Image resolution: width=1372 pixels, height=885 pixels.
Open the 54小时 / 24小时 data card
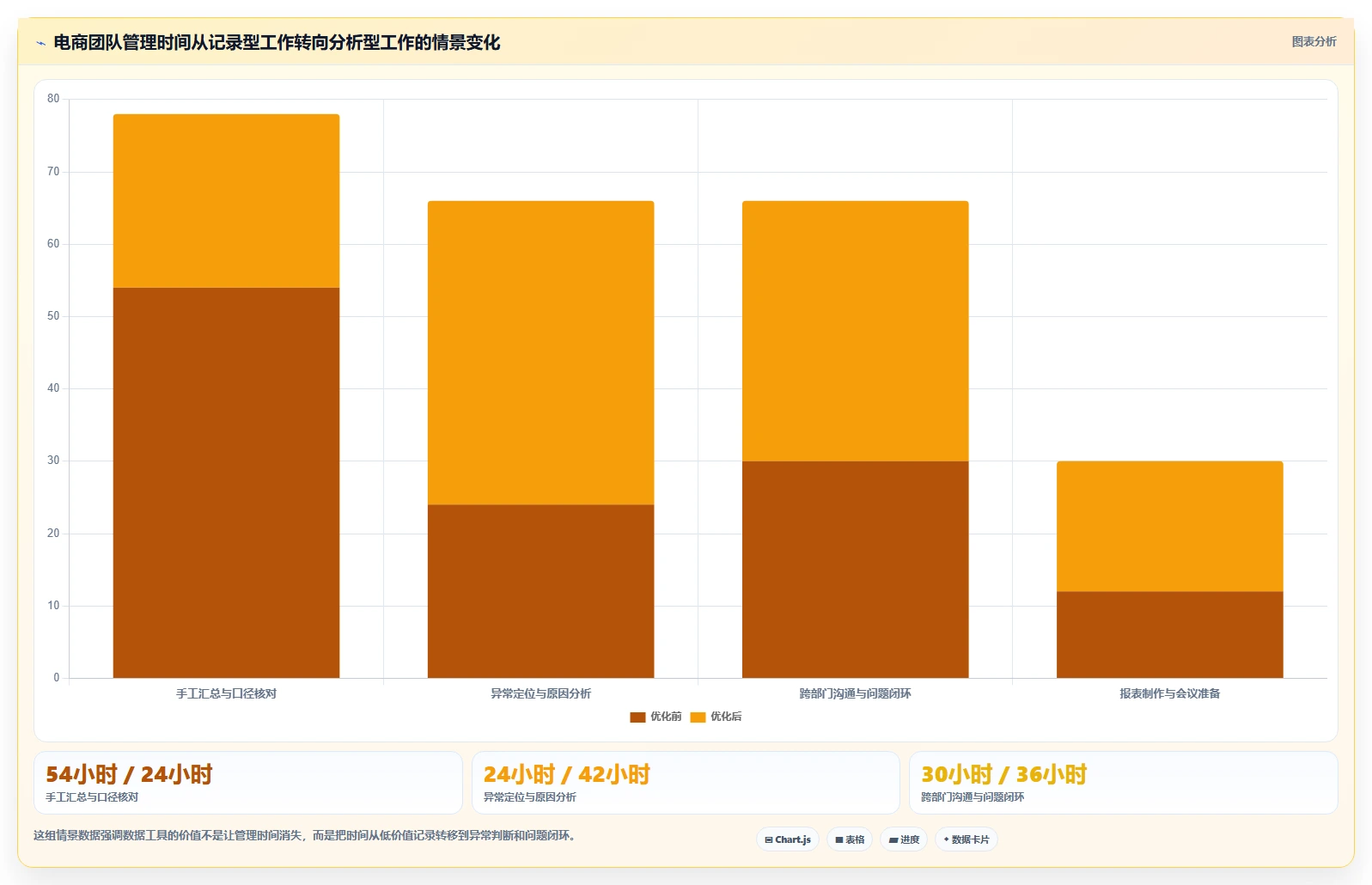point(248,783)
